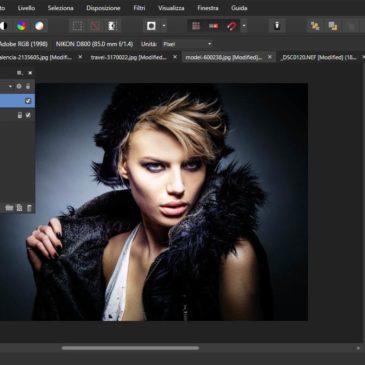Click the yellow arrange layers icon
The width and height of the screenshot is (365, 365).
tap(315, 26)
